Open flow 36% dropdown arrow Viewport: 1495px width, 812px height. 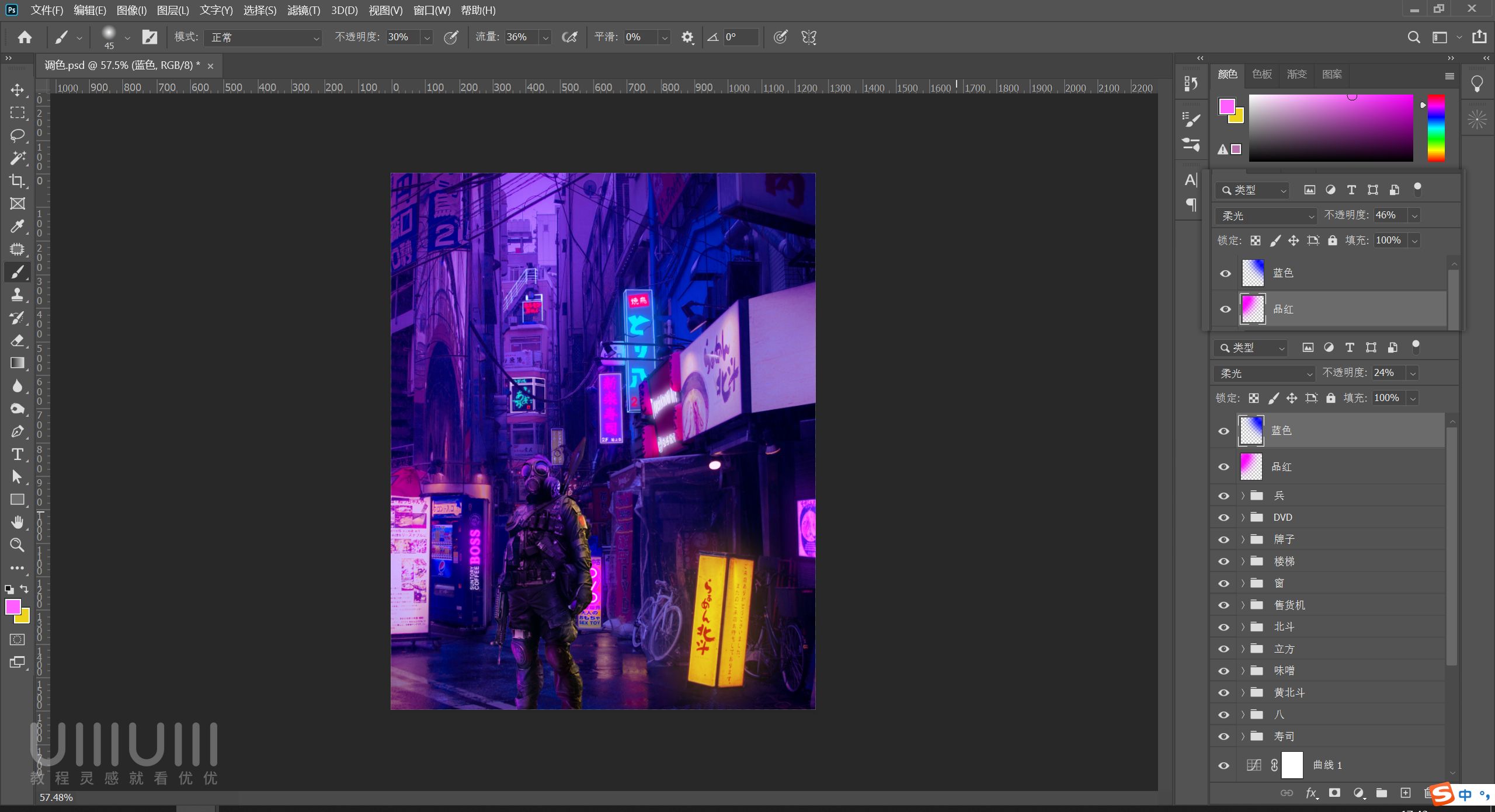[545, 37]
